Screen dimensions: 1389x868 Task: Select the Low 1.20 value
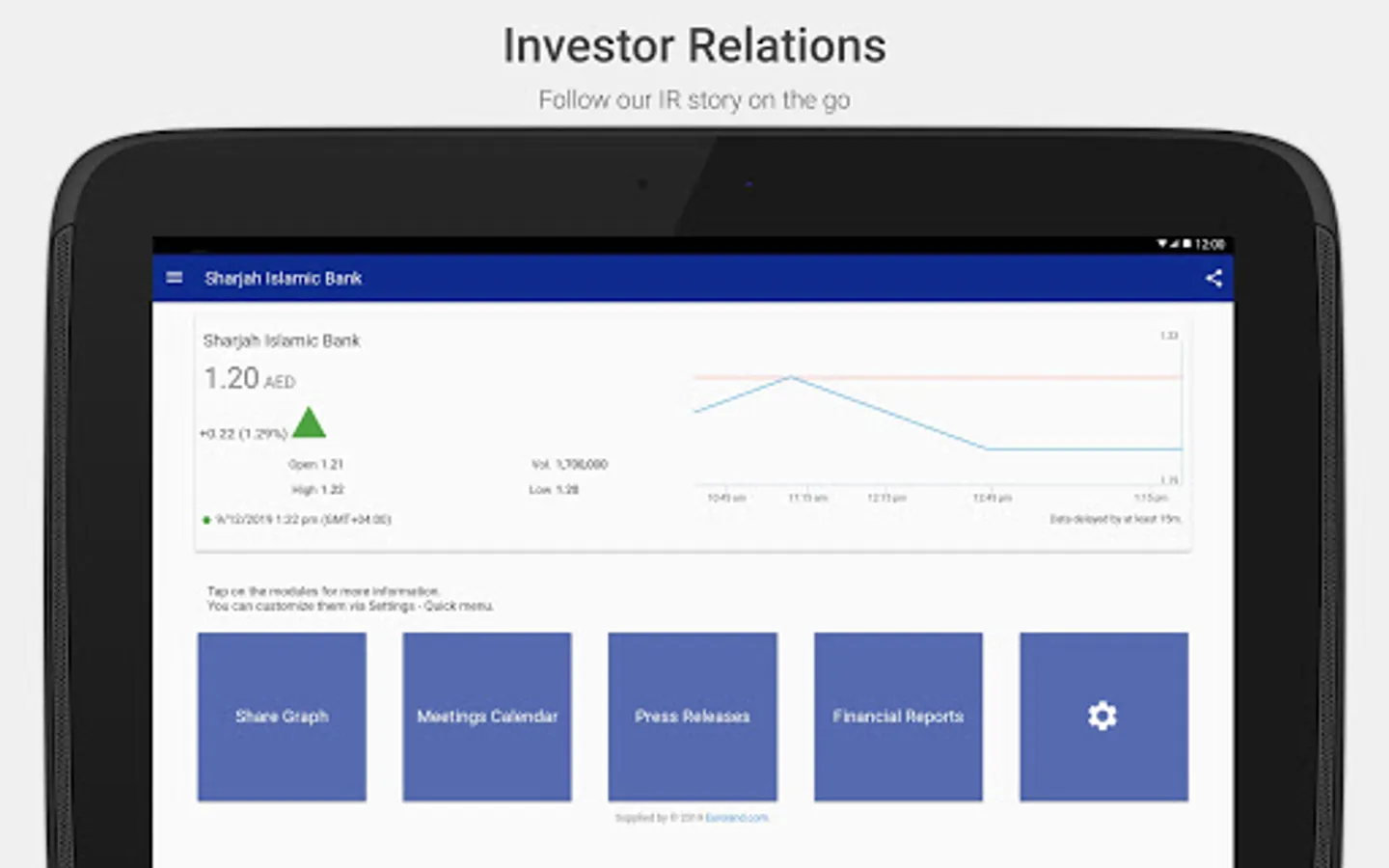tap(554, 490)
